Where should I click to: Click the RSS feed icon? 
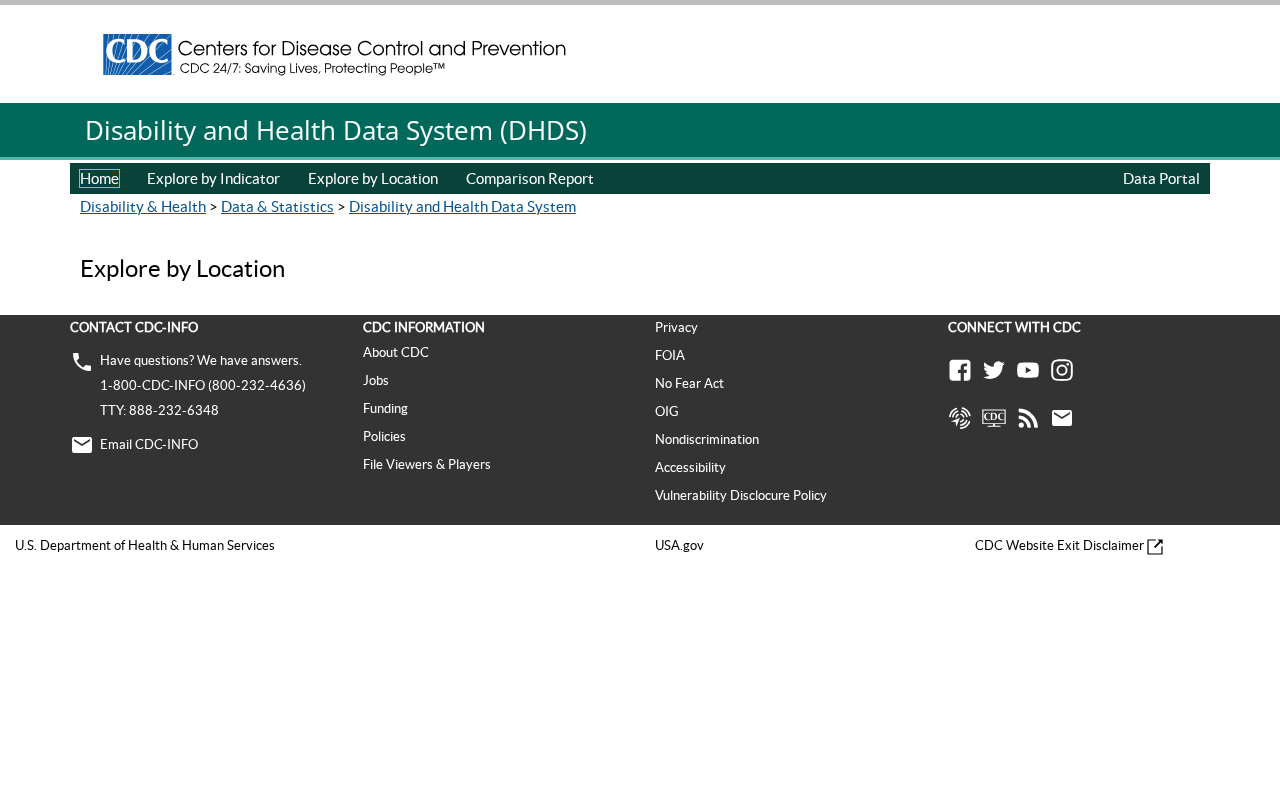(1028, 418)
